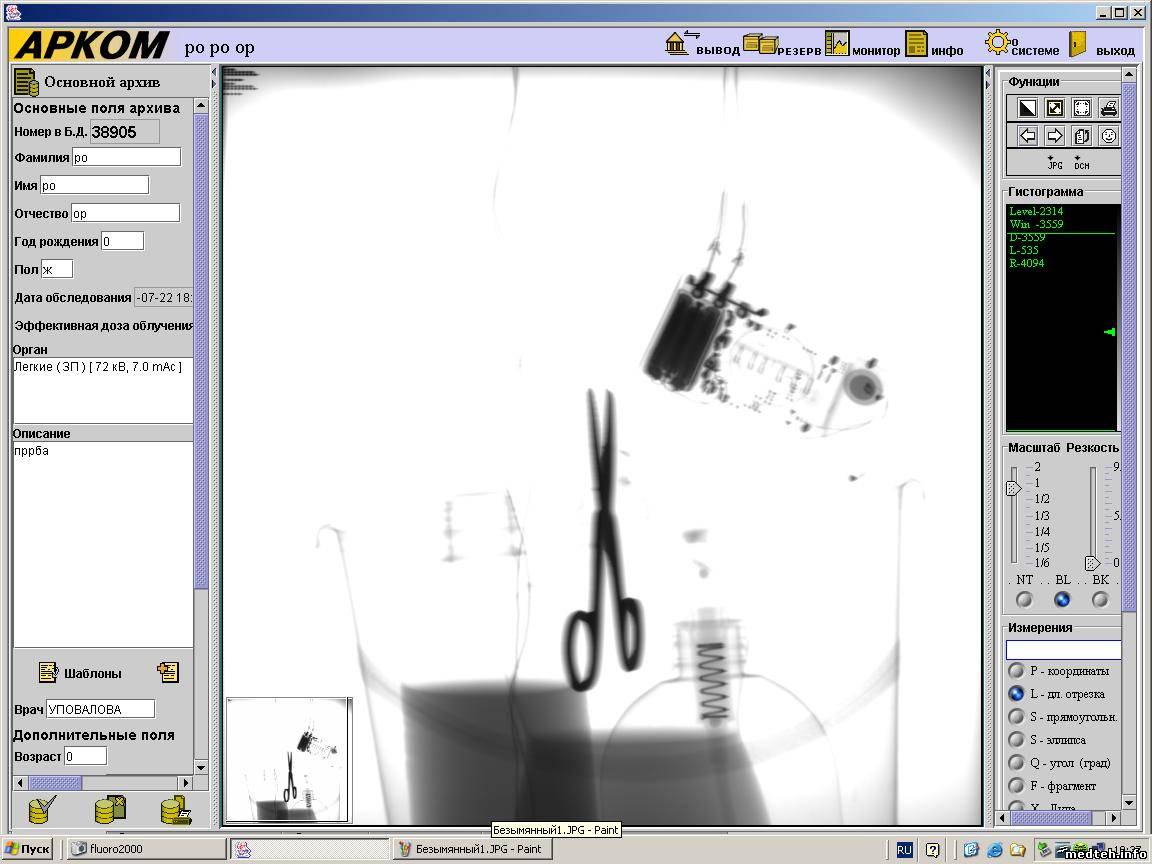Viewport: 1152px width, 864px height.
Task: Select the 'S - эллипса' measurement option
Action: tap(1016, 740)
